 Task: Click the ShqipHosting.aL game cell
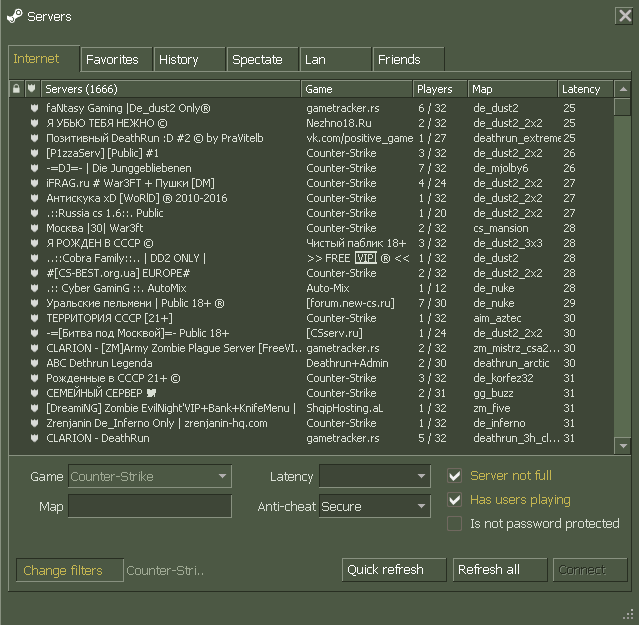tap(344, 408)
